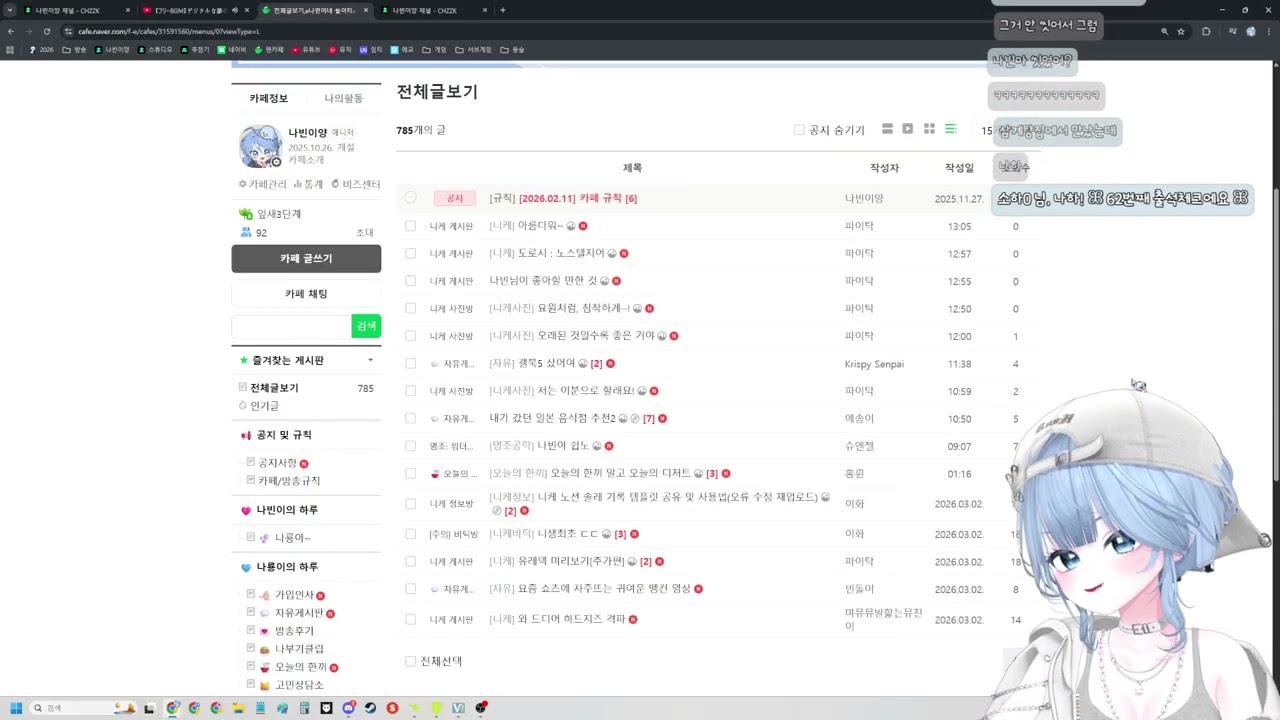Switch to video view layout icon
The width and height of the screenshot is (1280, 720).
tap(908, 129)
